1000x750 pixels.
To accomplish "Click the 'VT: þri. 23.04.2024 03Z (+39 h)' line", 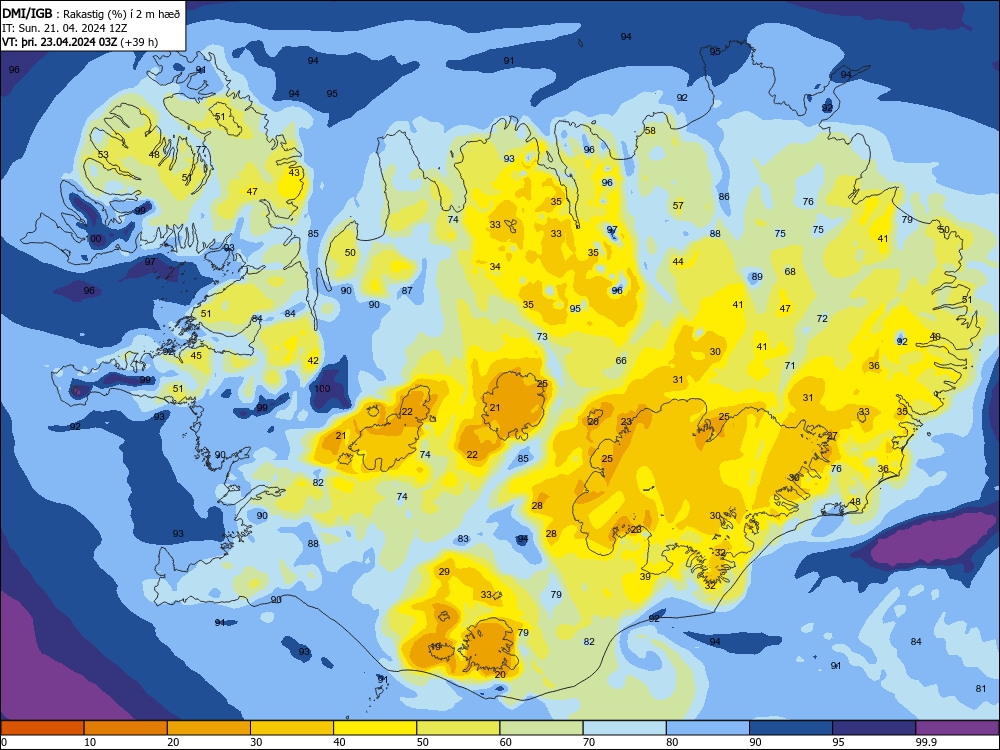I will (80, 42).
